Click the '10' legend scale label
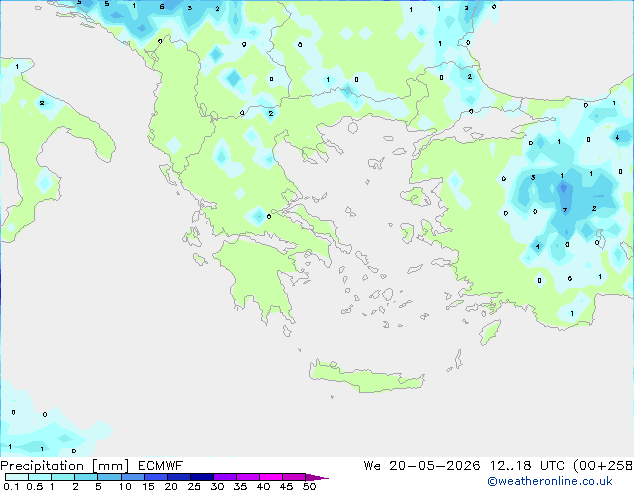Viewport: 634px width, 490px height. click(125, 486)
